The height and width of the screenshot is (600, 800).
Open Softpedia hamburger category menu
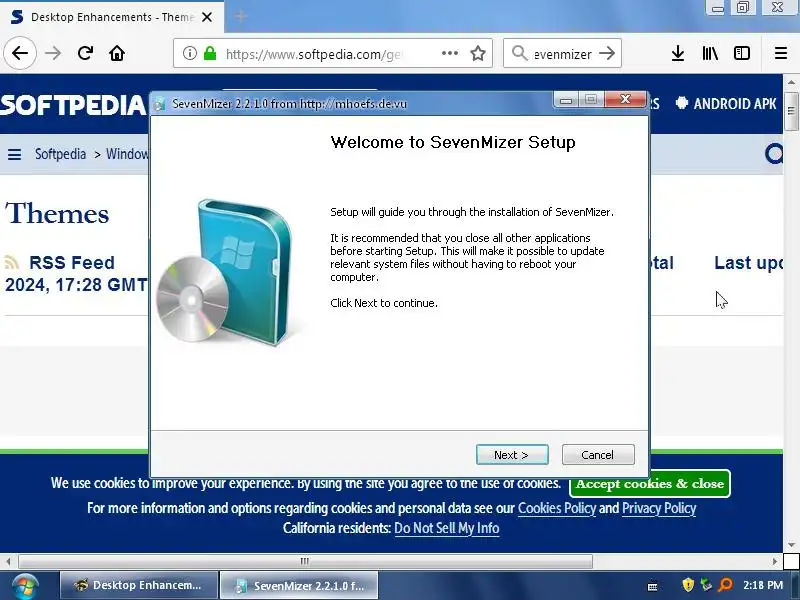[14, 154]
